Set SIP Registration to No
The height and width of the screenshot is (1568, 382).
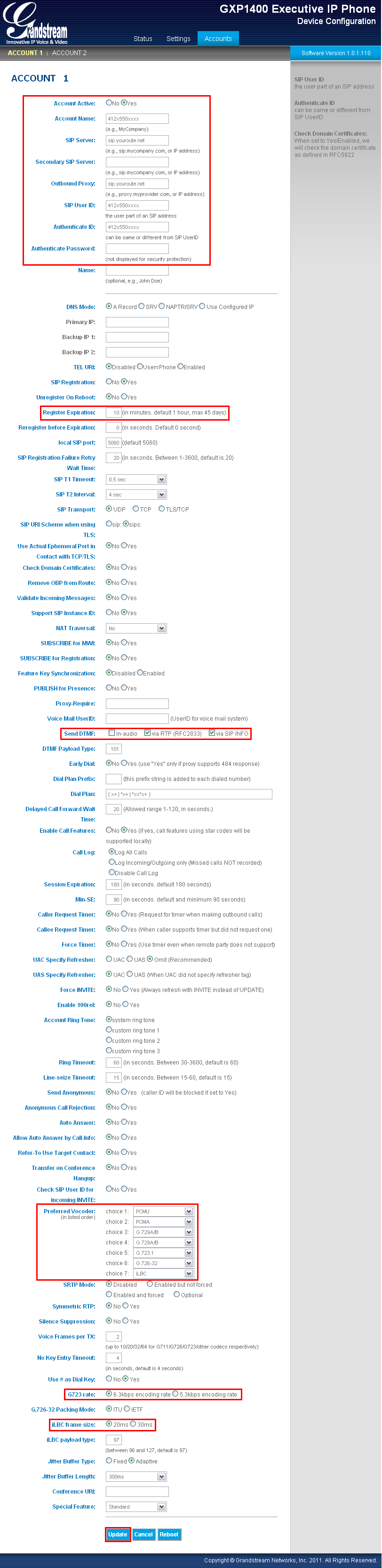click(x=109, y=382)
